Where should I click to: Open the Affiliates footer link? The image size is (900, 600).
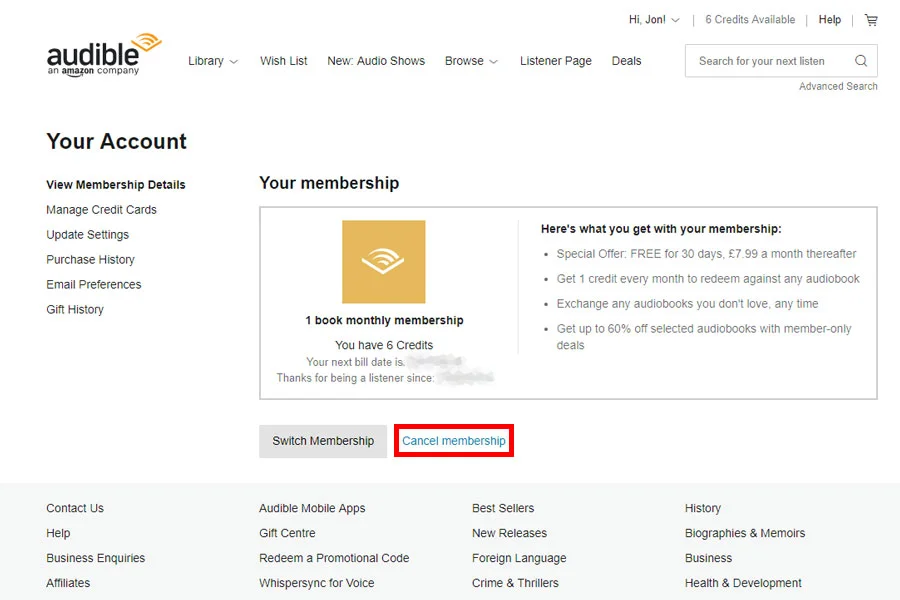(68, 583)
